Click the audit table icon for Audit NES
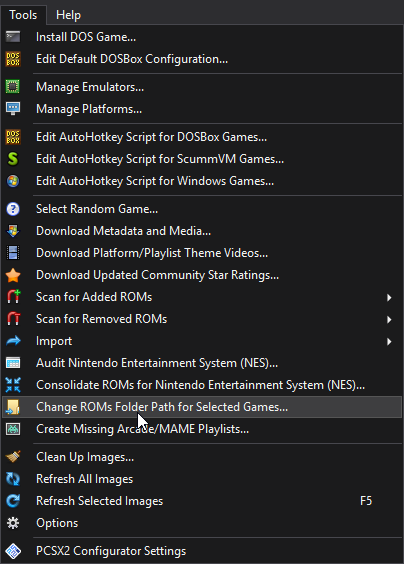Screen dimensions: 404x564 click(13, 363)
